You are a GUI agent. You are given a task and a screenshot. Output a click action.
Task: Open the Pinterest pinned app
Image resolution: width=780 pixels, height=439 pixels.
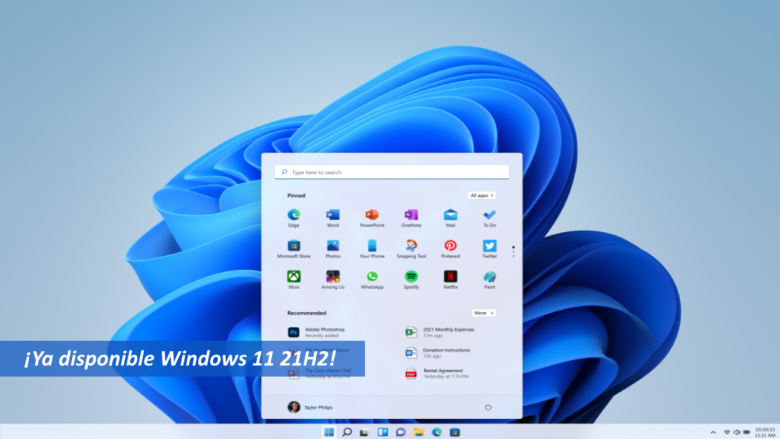click(x=450, y=247)
